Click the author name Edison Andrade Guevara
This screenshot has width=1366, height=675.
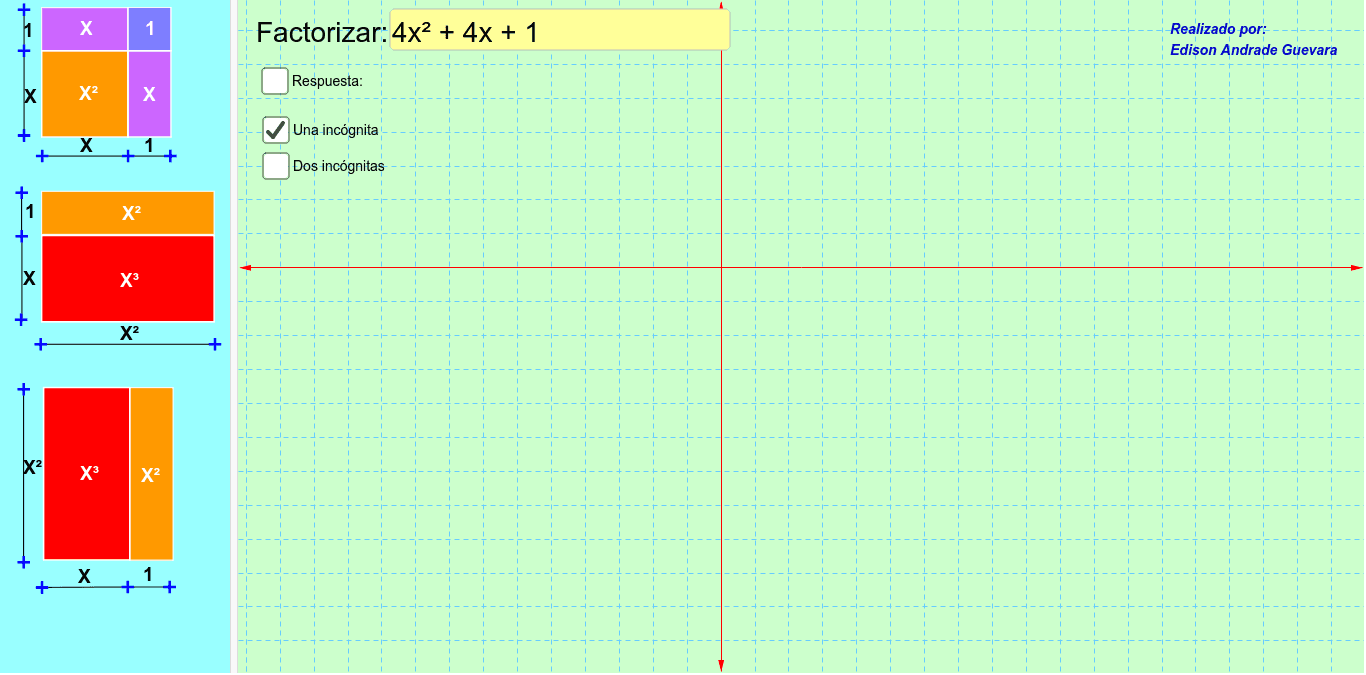click(x=1253, y=50)
